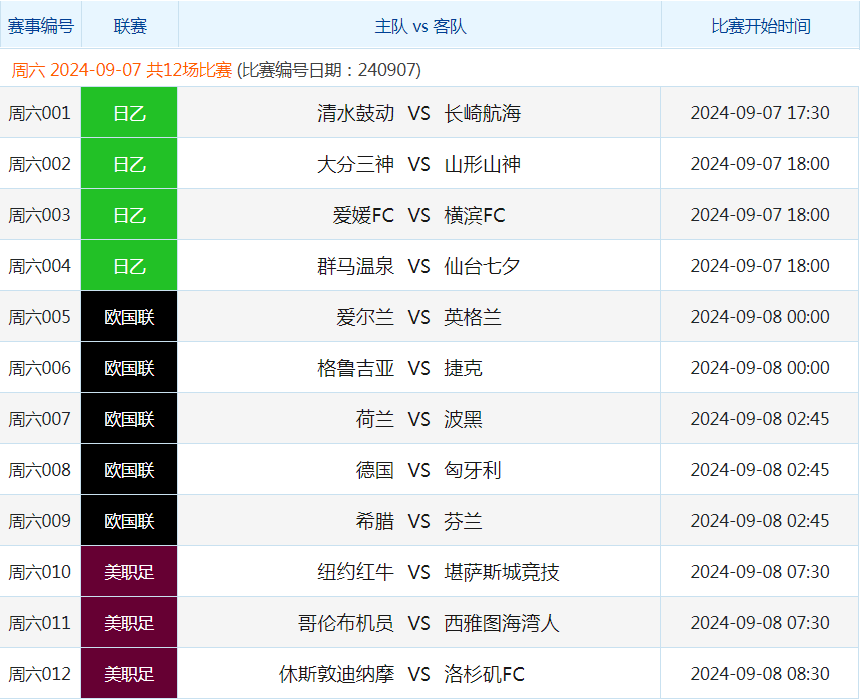Click the 日乙 league tag in row 周六001
This screenshot has height=699, width=860.
coord(129,112)
